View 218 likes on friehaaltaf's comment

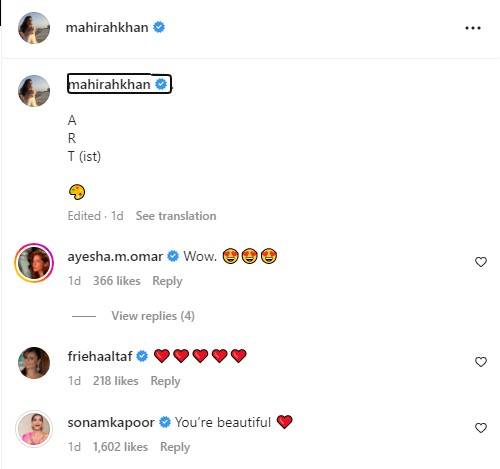coord(116,381)
